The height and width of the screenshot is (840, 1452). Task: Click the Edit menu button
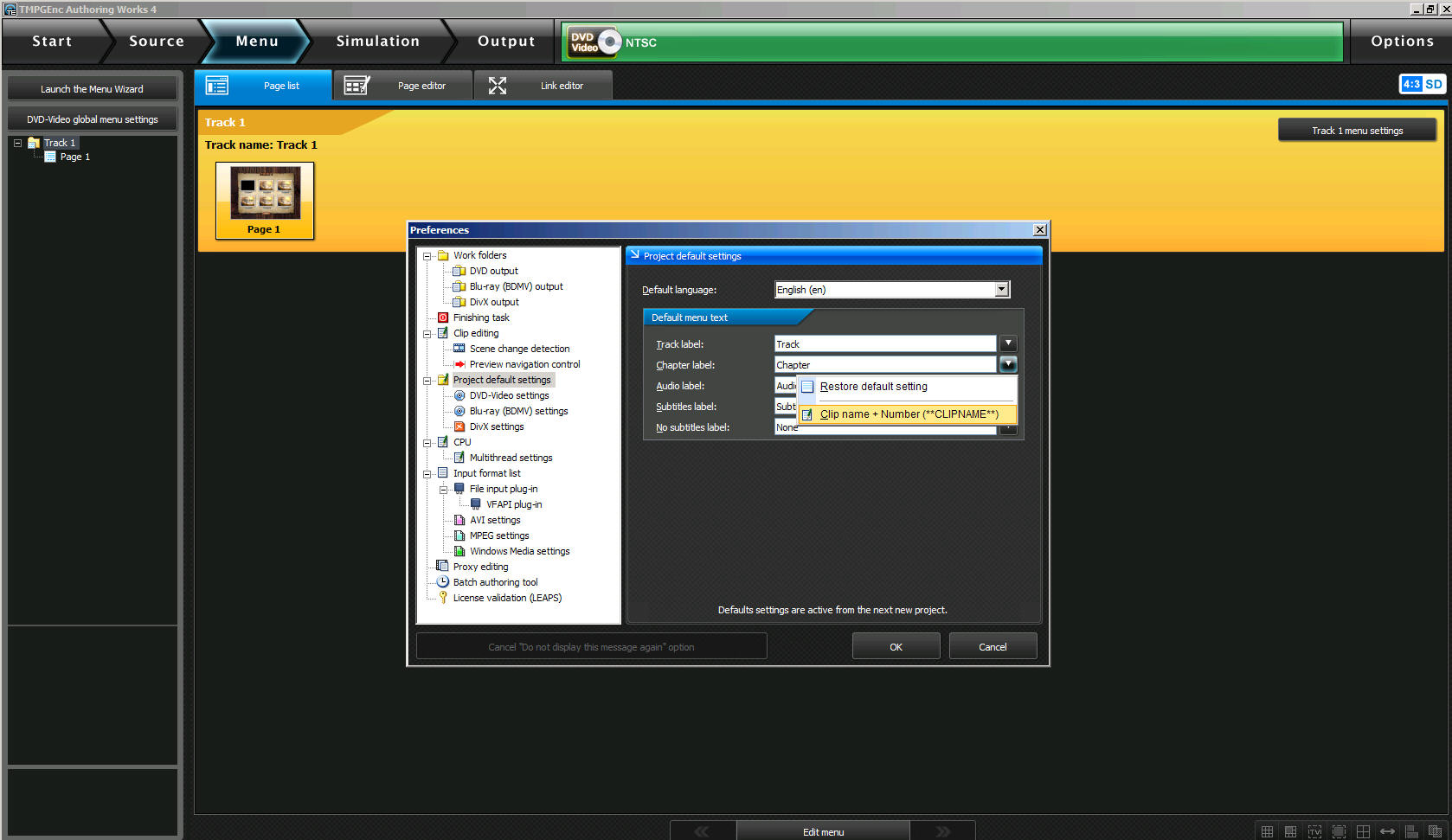[x=823, y=831]
